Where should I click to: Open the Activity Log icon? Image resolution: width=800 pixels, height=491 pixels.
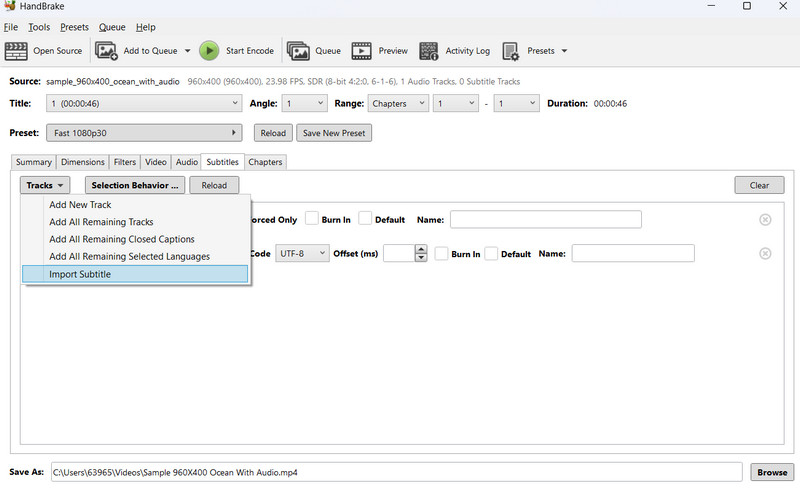pyautogui.click(x=429, y=51)
